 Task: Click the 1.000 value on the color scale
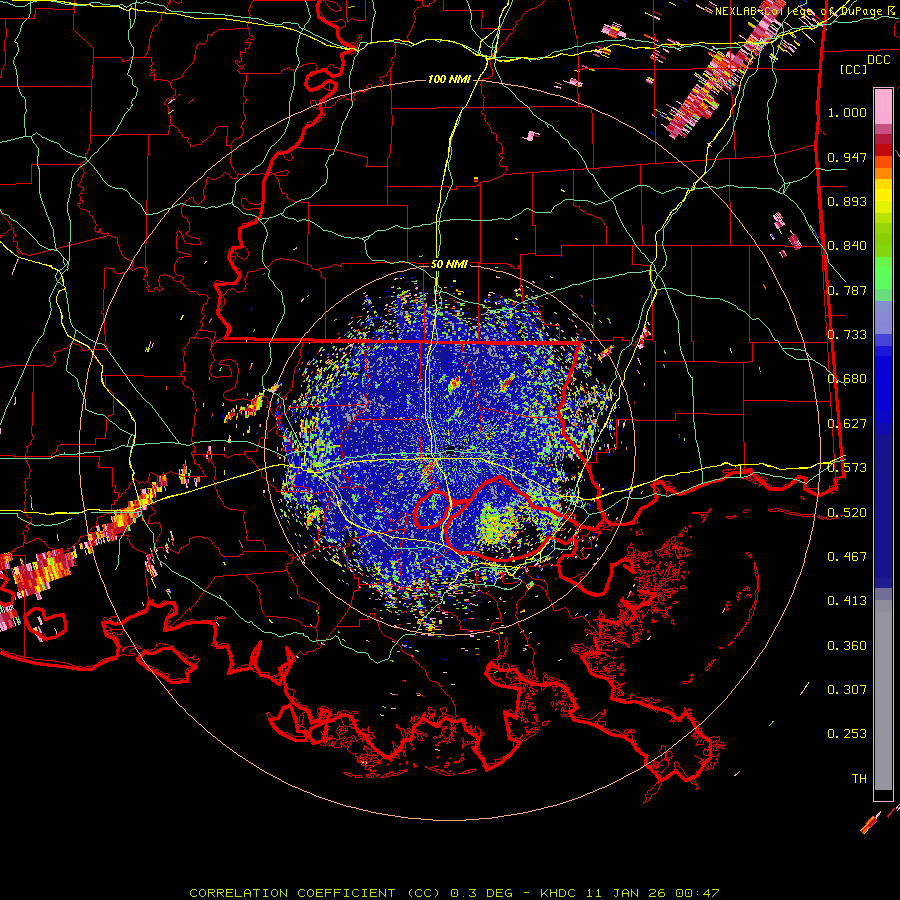pos(847,112)
